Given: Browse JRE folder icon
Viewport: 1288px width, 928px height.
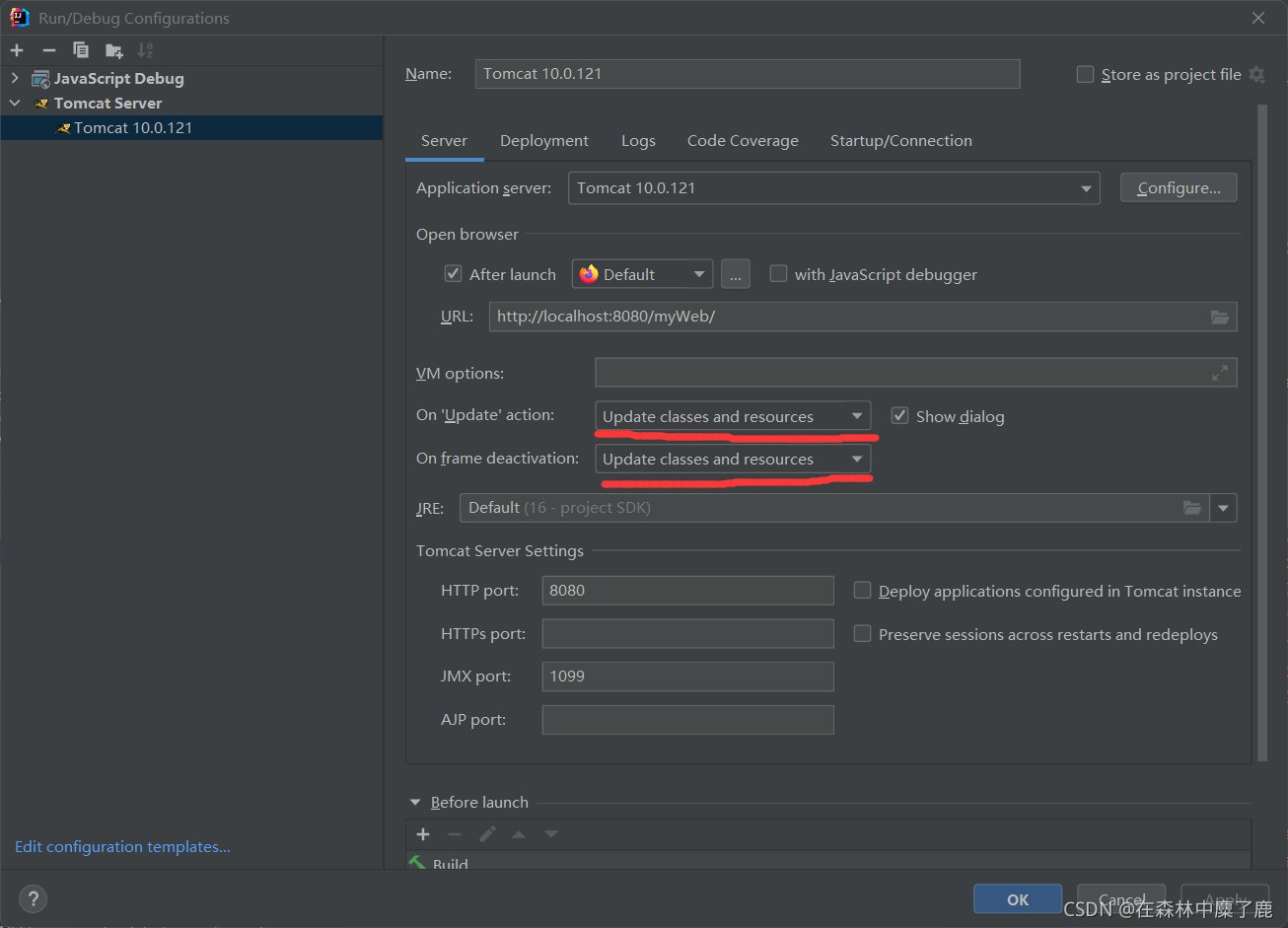Looking at the screenshot, I should [x=1192, y=508].
